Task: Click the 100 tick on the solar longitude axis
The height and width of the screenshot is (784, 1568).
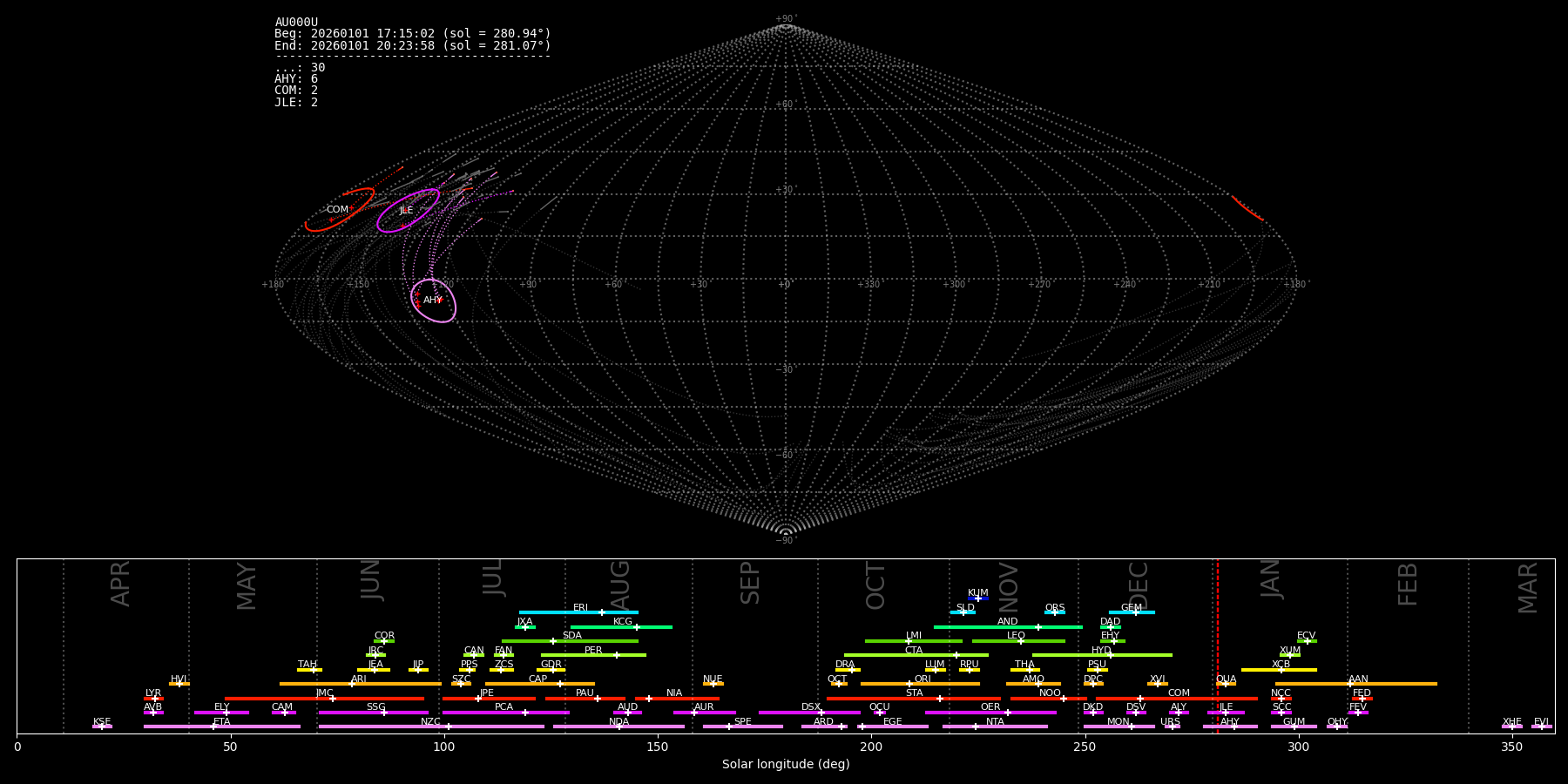Action: [444, 747]
